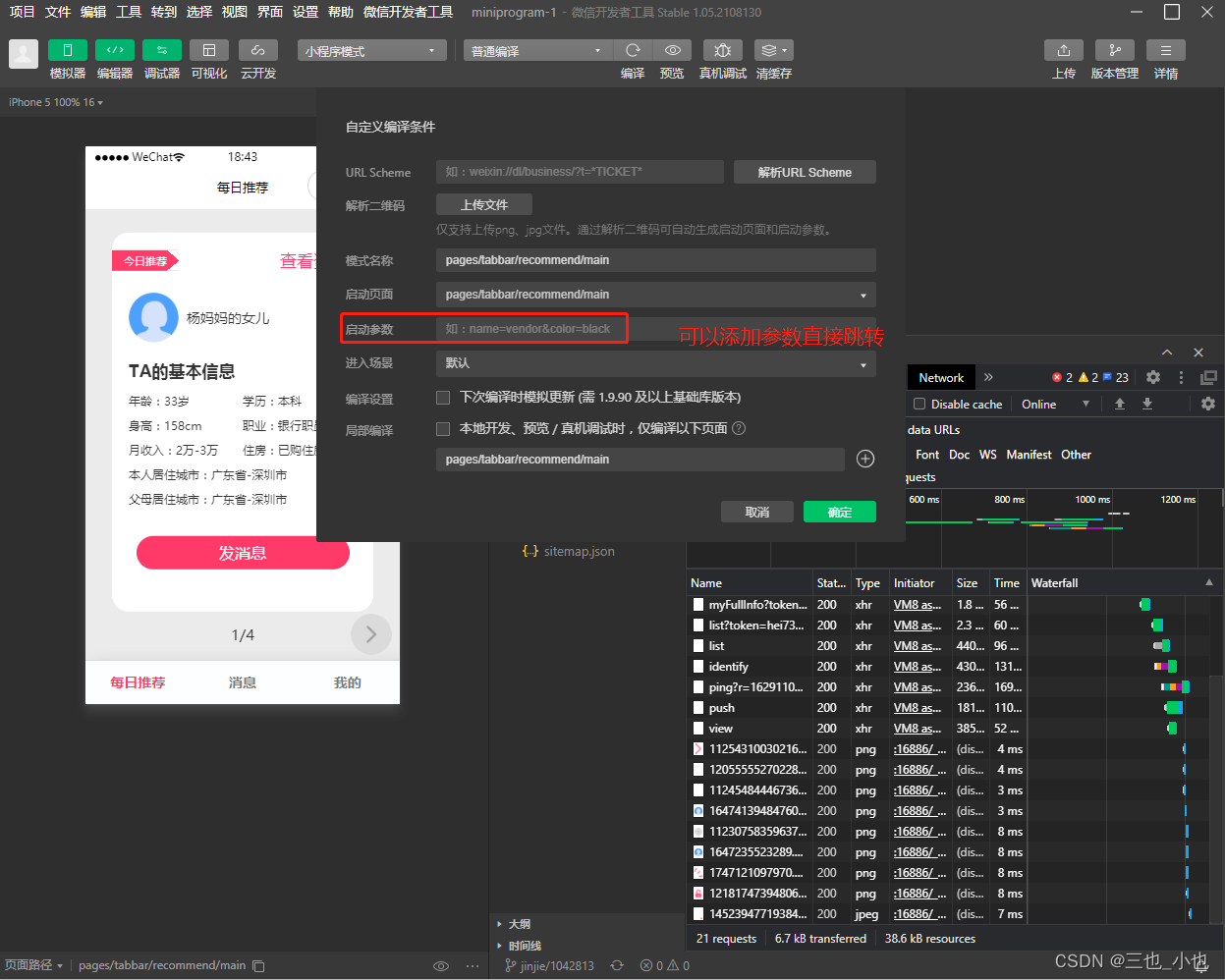Image resolution: width=1225 pixels, height=980 pixels.
Task: Open the clear cache icon
Action: 774,50
